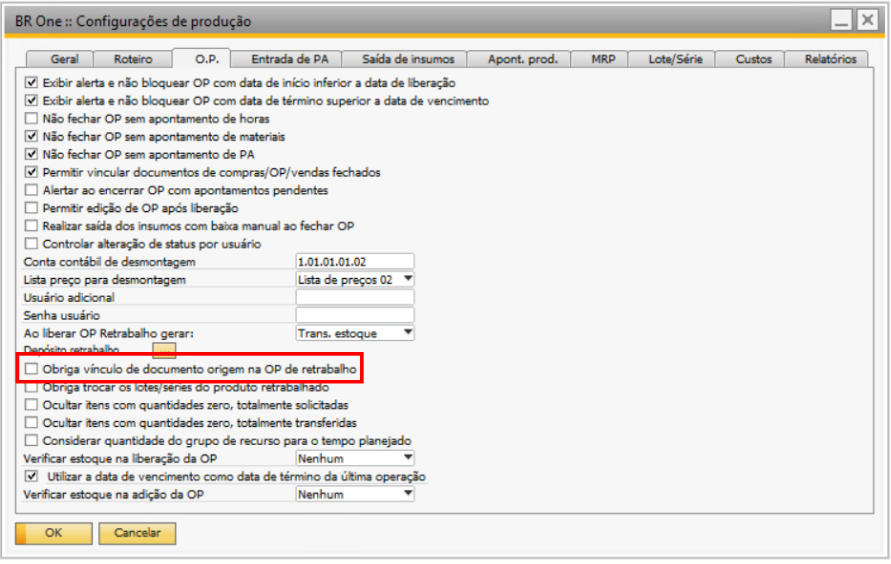Minimize the Configurações de produção window
891x564 pixels.
coord(842,20)
